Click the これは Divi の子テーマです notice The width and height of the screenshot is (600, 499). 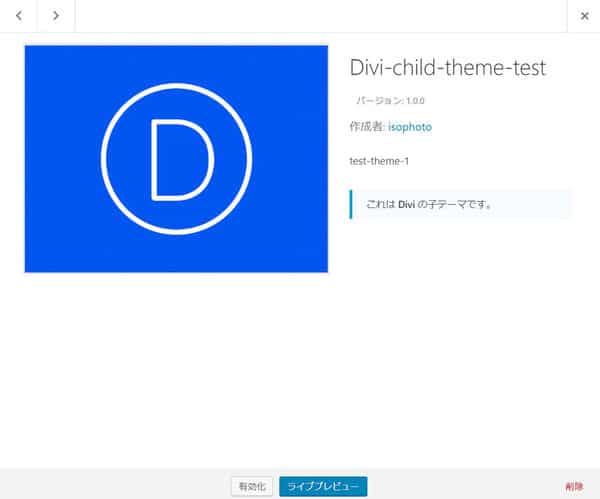pos(460,204)
